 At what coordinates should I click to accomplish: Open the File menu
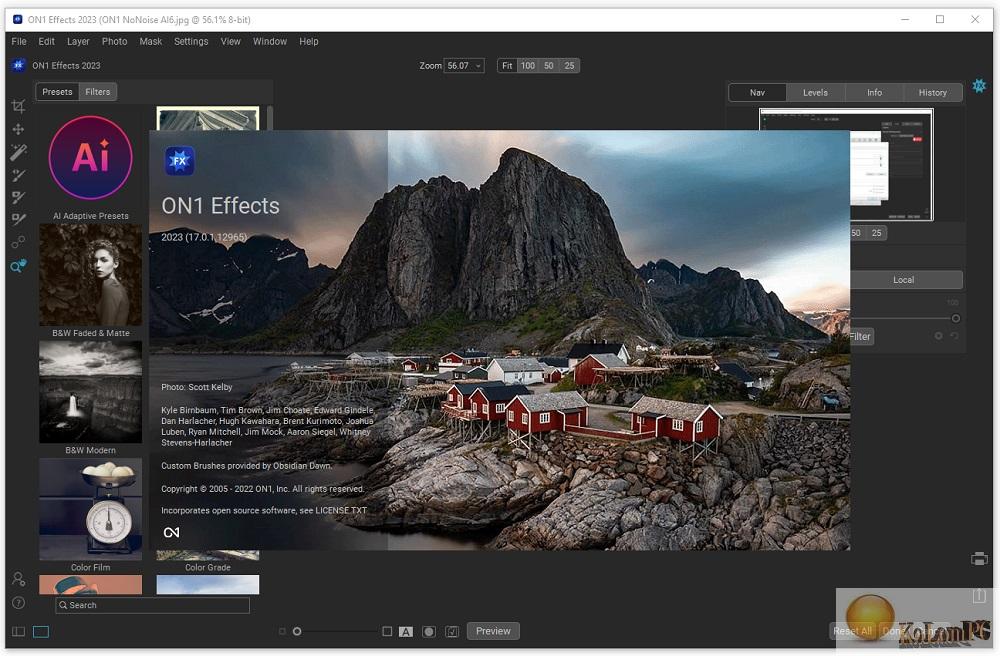19,41
